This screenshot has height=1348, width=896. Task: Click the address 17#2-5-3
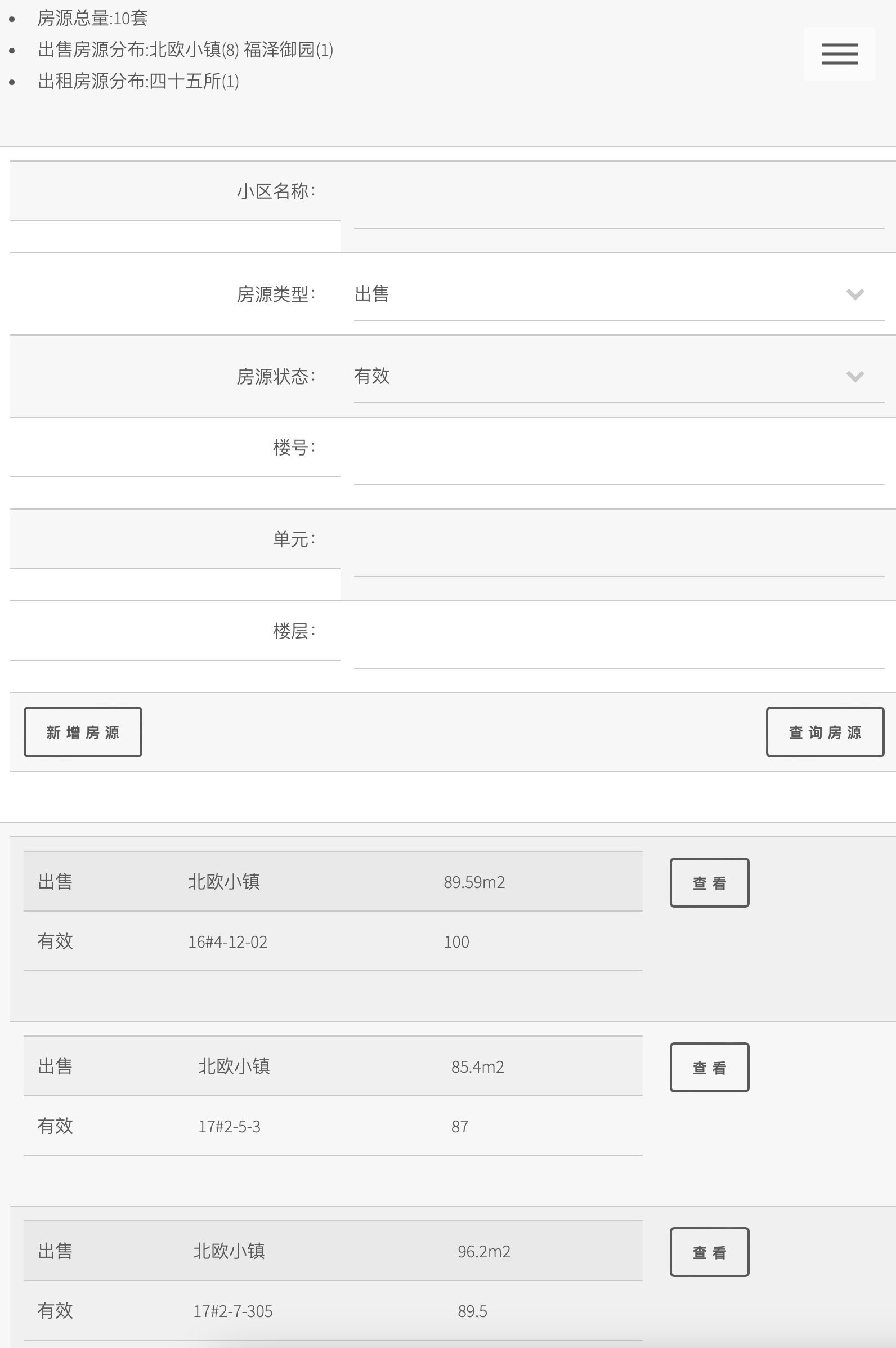pyautogui.click(x=229, y=1126)
